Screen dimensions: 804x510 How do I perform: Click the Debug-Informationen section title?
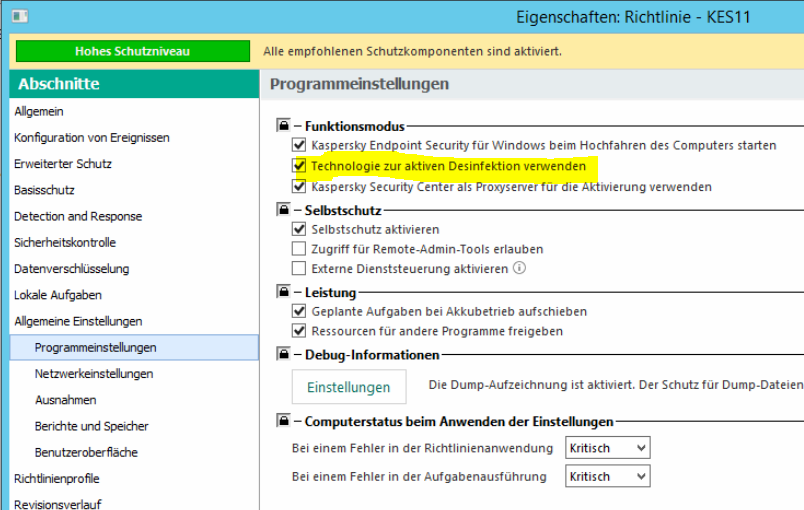(x=372, y=355)
